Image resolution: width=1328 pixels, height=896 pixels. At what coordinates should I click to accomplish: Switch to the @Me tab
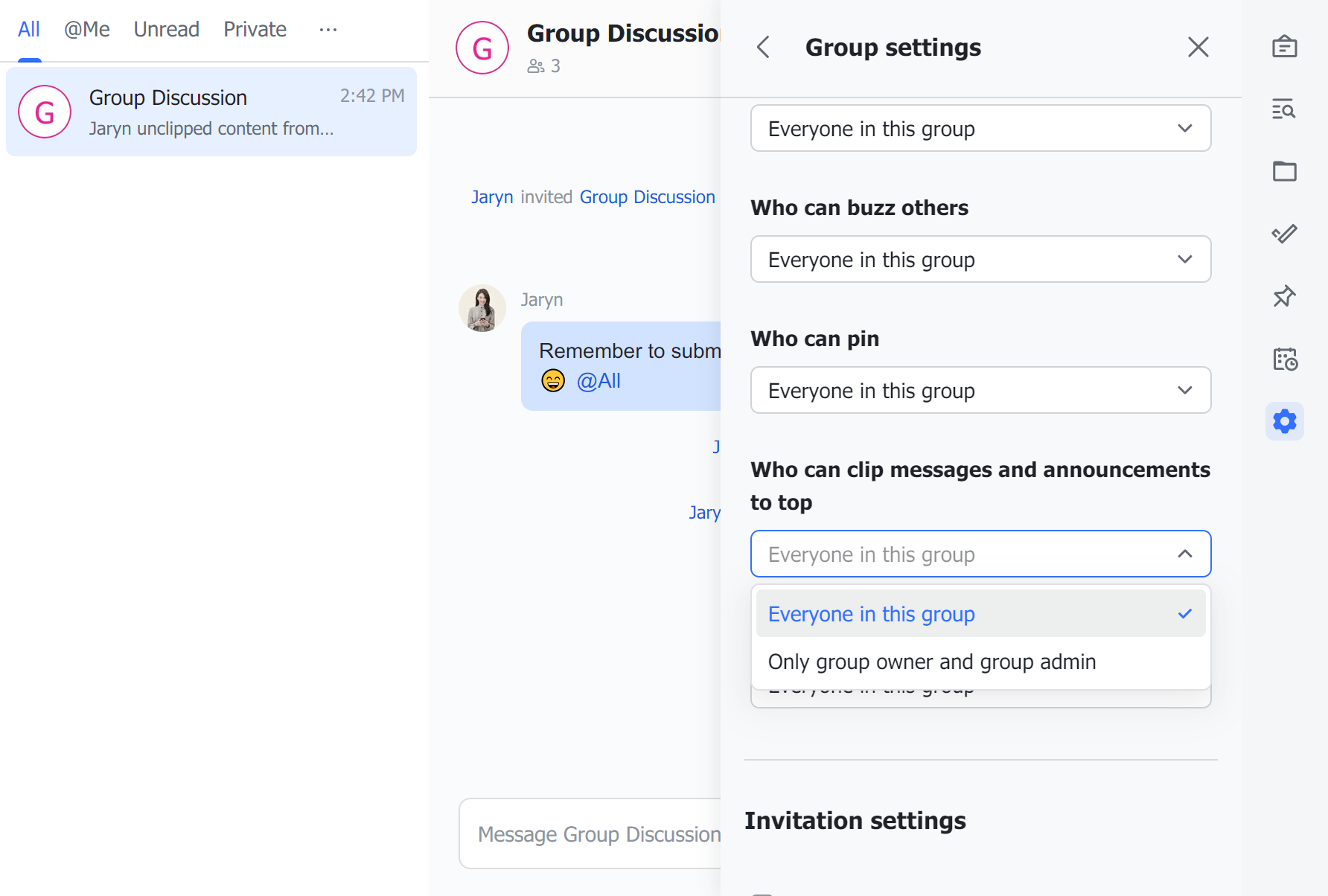[86, 29]
